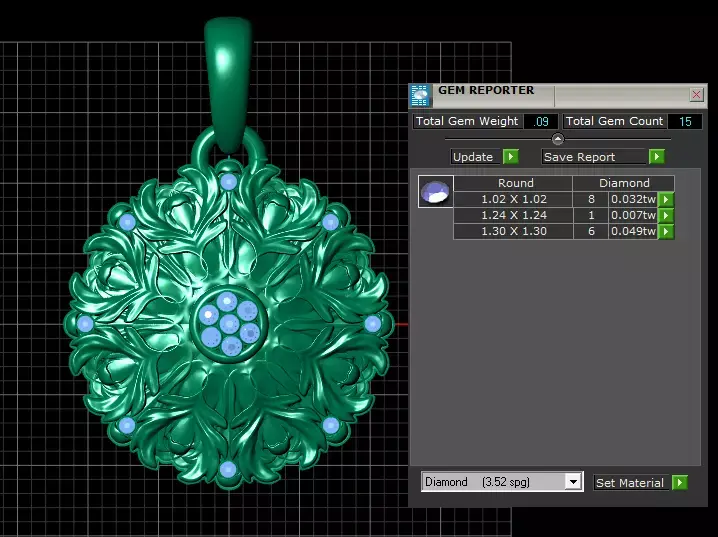Collapse the panel with the up-arrow toggle
Viewport: 718px width, 537px height.
tap(558, 139)
